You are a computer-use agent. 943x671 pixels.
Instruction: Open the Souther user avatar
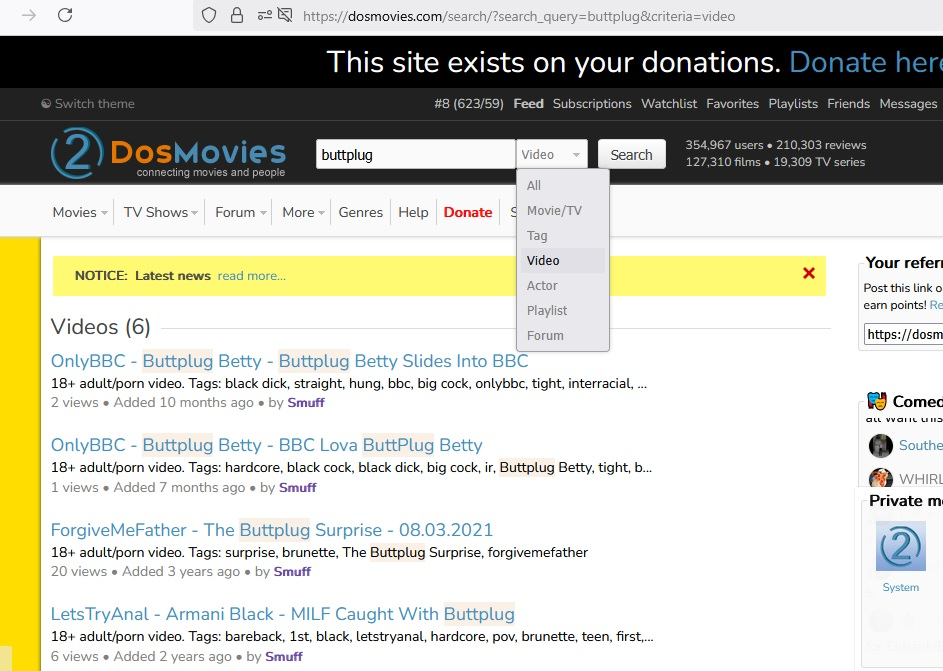(880, 446)
